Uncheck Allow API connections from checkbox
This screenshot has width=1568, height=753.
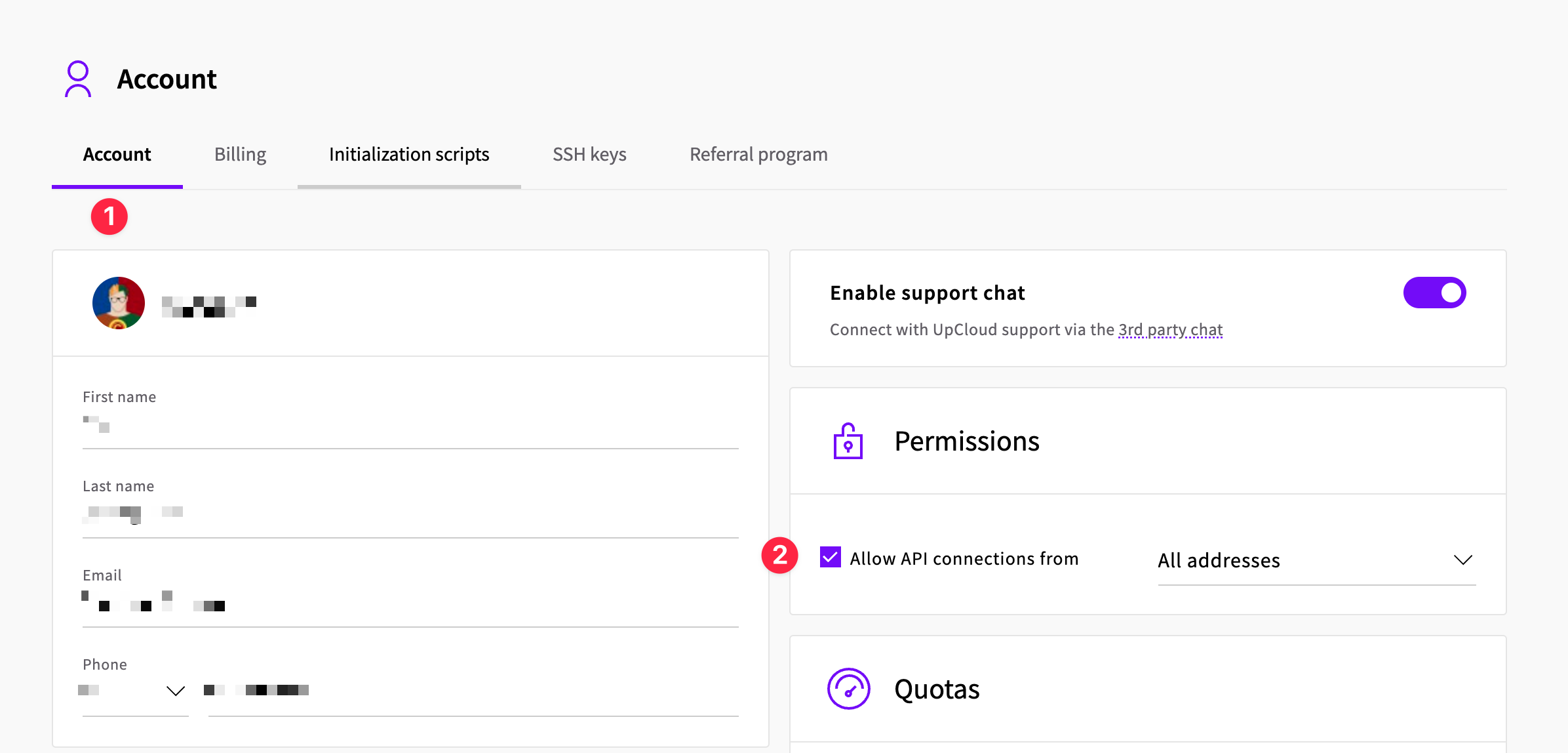(x=831, y=558)
